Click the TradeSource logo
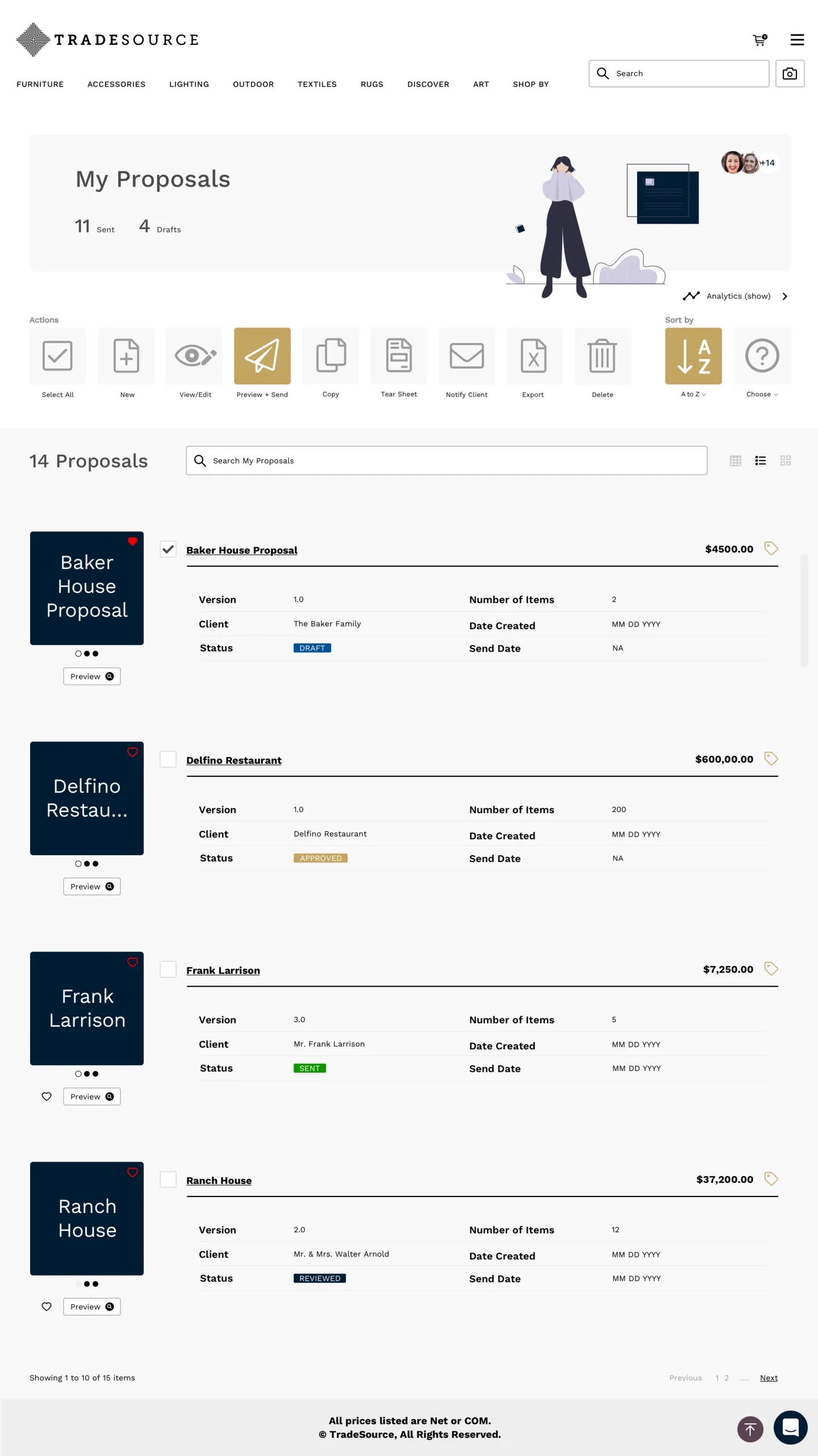 [x=107, y=40]
